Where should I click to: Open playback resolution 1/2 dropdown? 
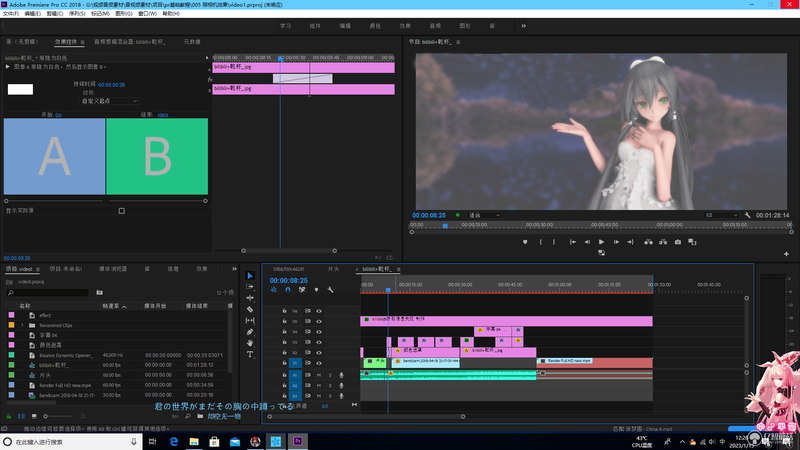(721, 215)
